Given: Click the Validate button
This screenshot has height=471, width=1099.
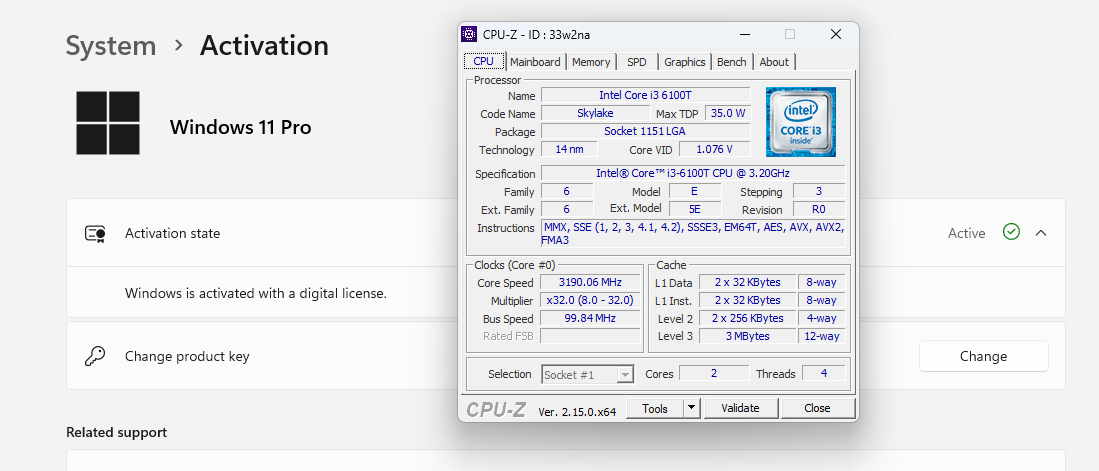Looking at the screenshot, I should [x=740, y=408].
